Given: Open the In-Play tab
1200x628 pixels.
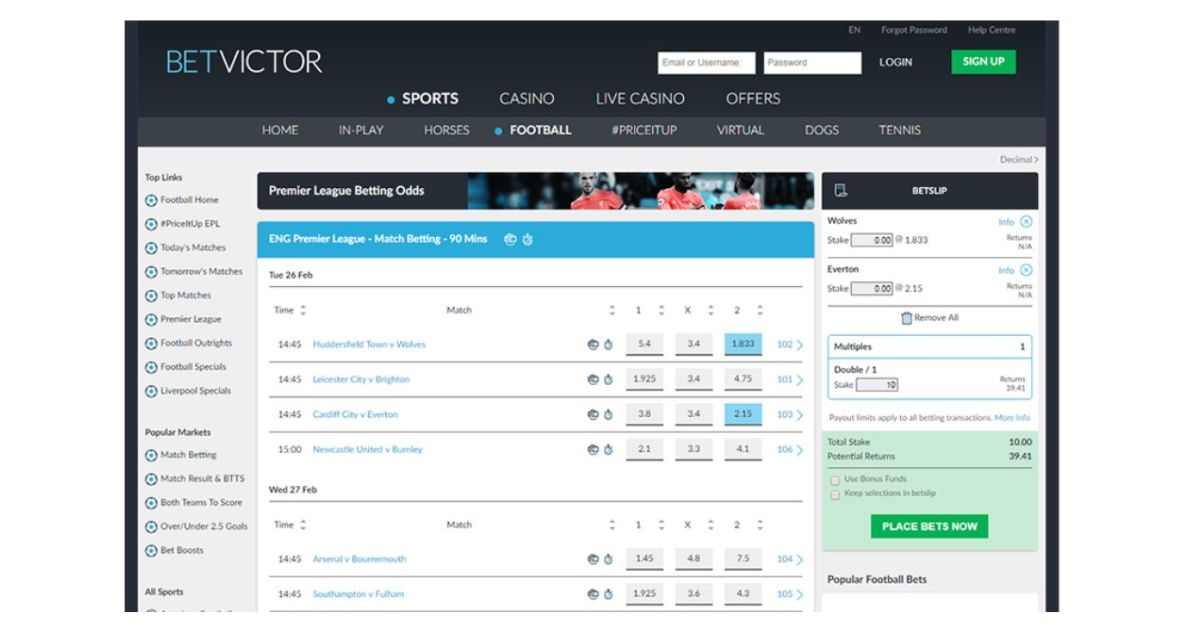Looking at the screenshot, I should pos(361,130).
